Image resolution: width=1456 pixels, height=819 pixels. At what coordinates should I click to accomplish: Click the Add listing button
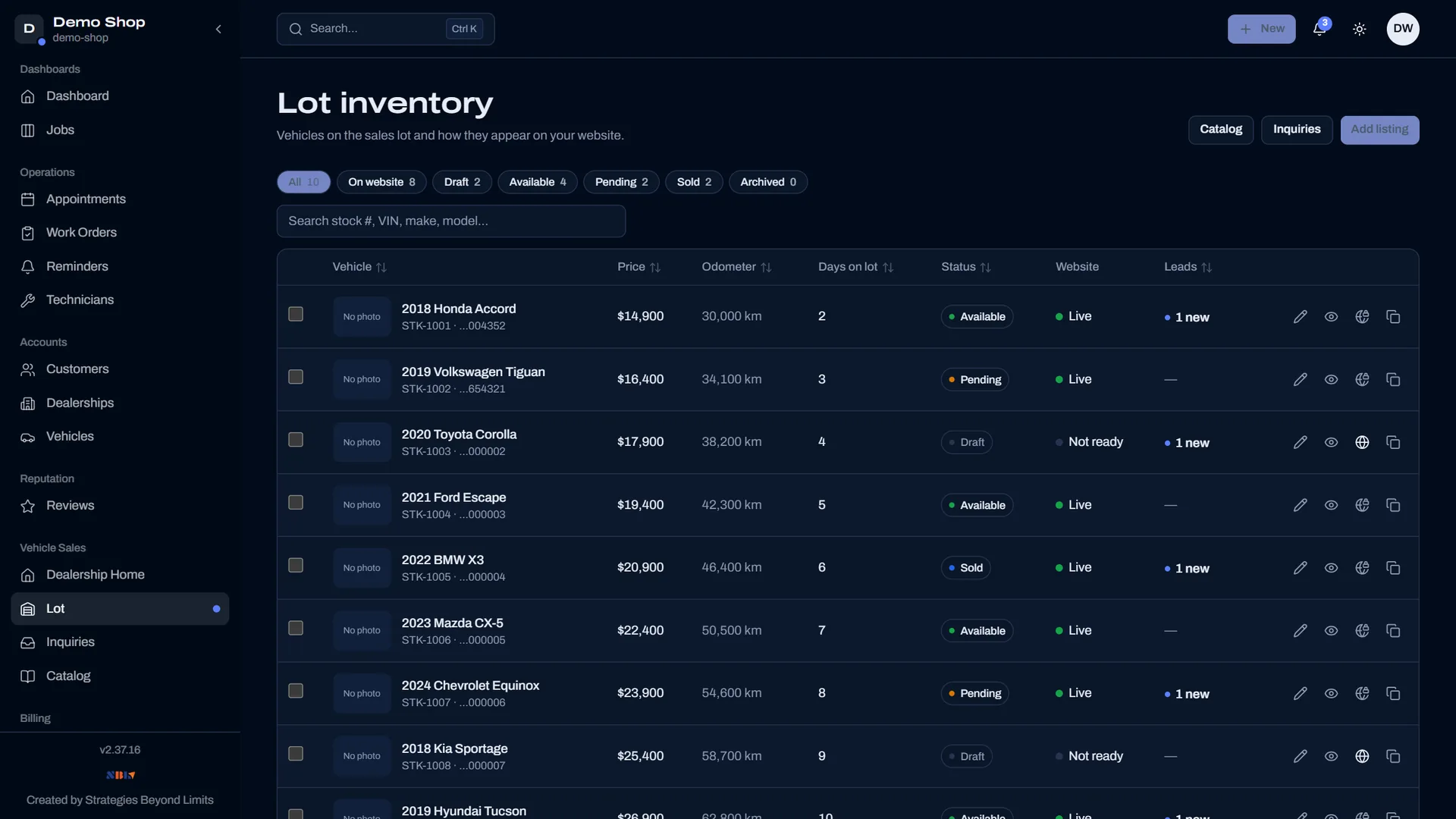[x=1379, y=130]
